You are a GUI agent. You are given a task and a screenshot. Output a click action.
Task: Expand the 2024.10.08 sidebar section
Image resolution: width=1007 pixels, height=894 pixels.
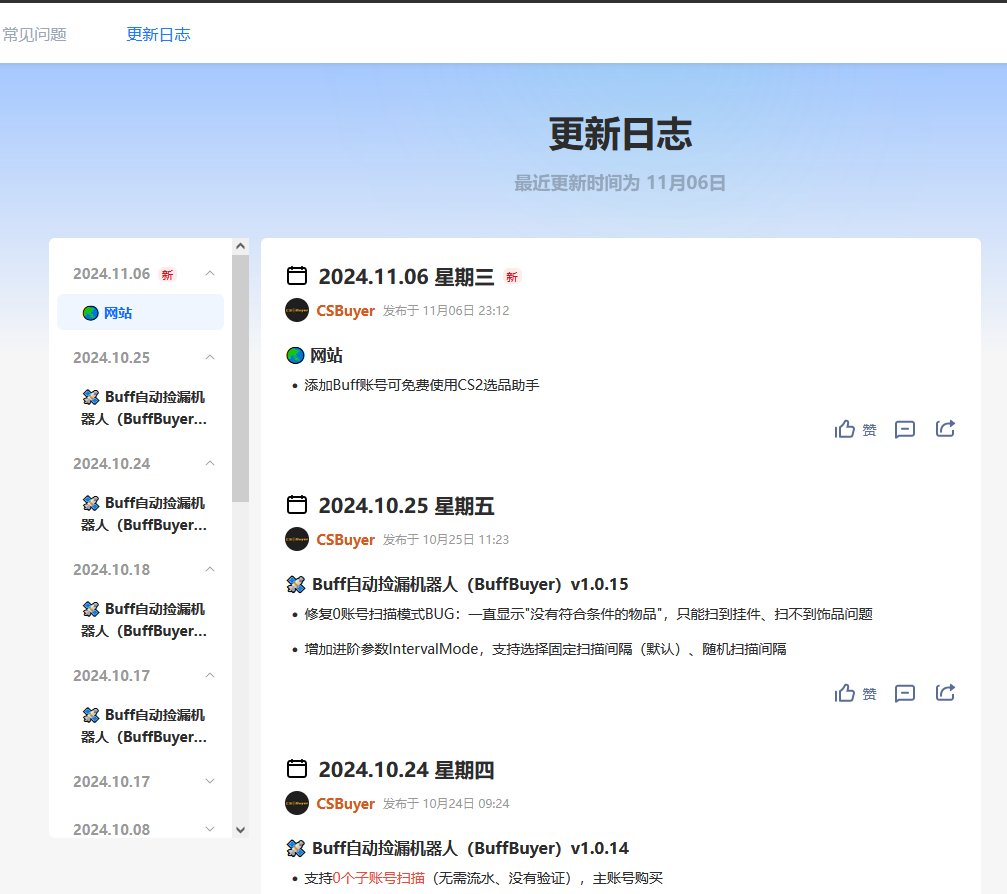210,829
